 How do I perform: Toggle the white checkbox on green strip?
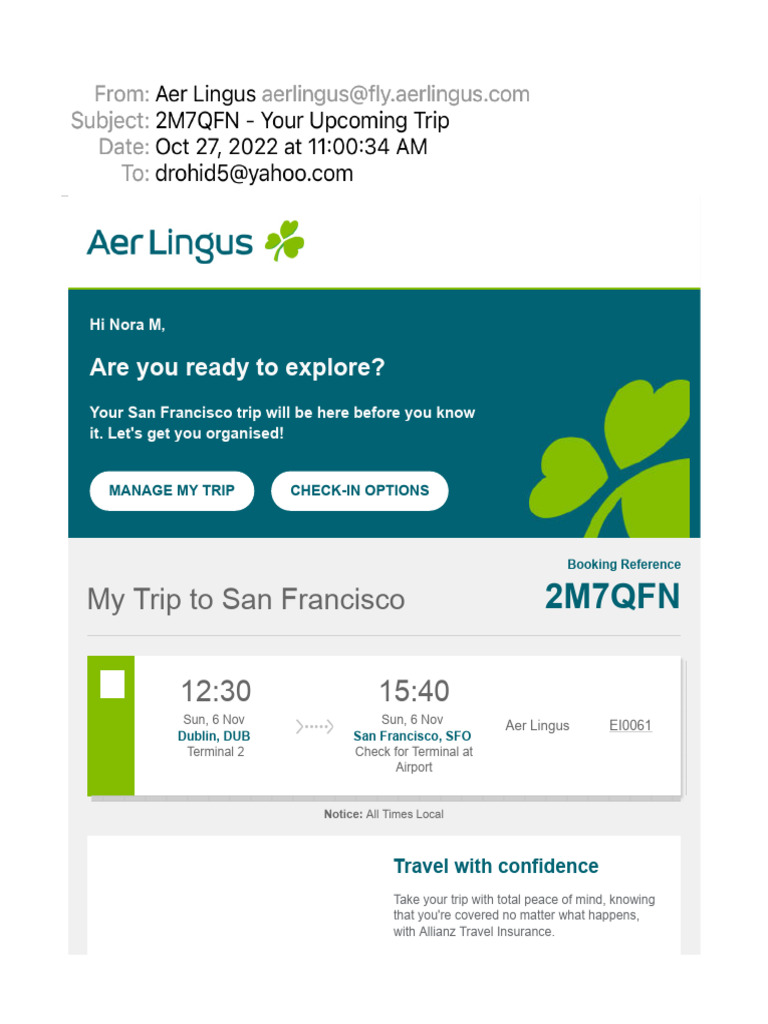[x=113, y=684]
